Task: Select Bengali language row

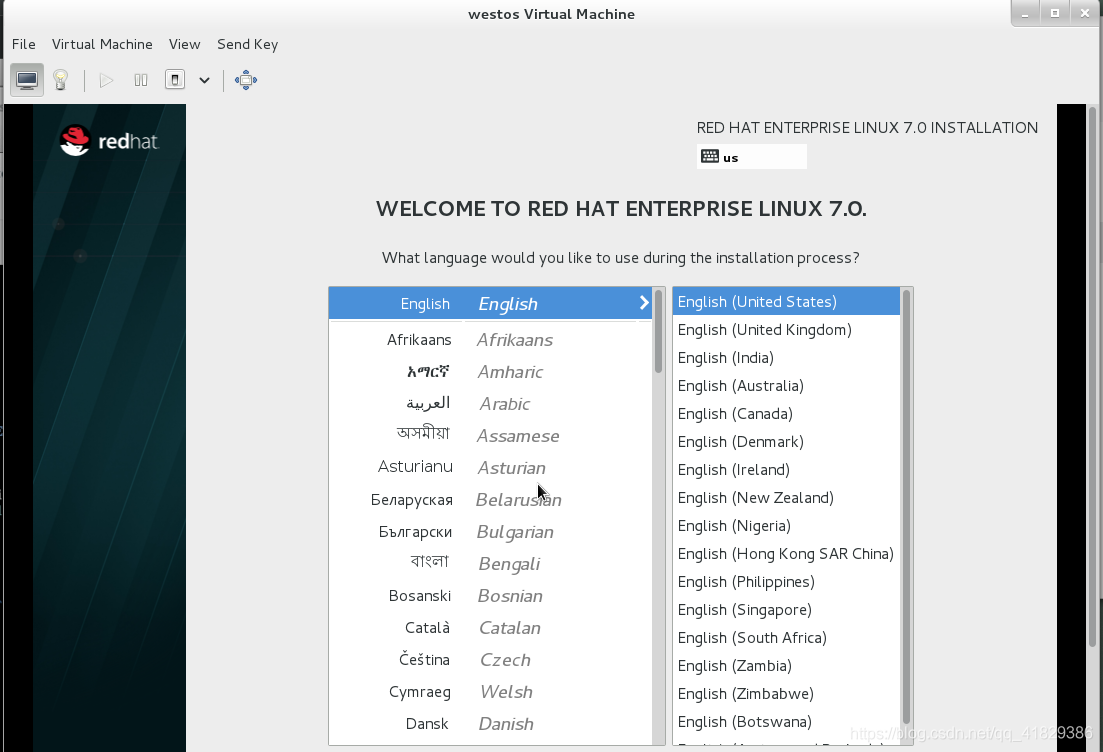Action: tap(490, 563)
